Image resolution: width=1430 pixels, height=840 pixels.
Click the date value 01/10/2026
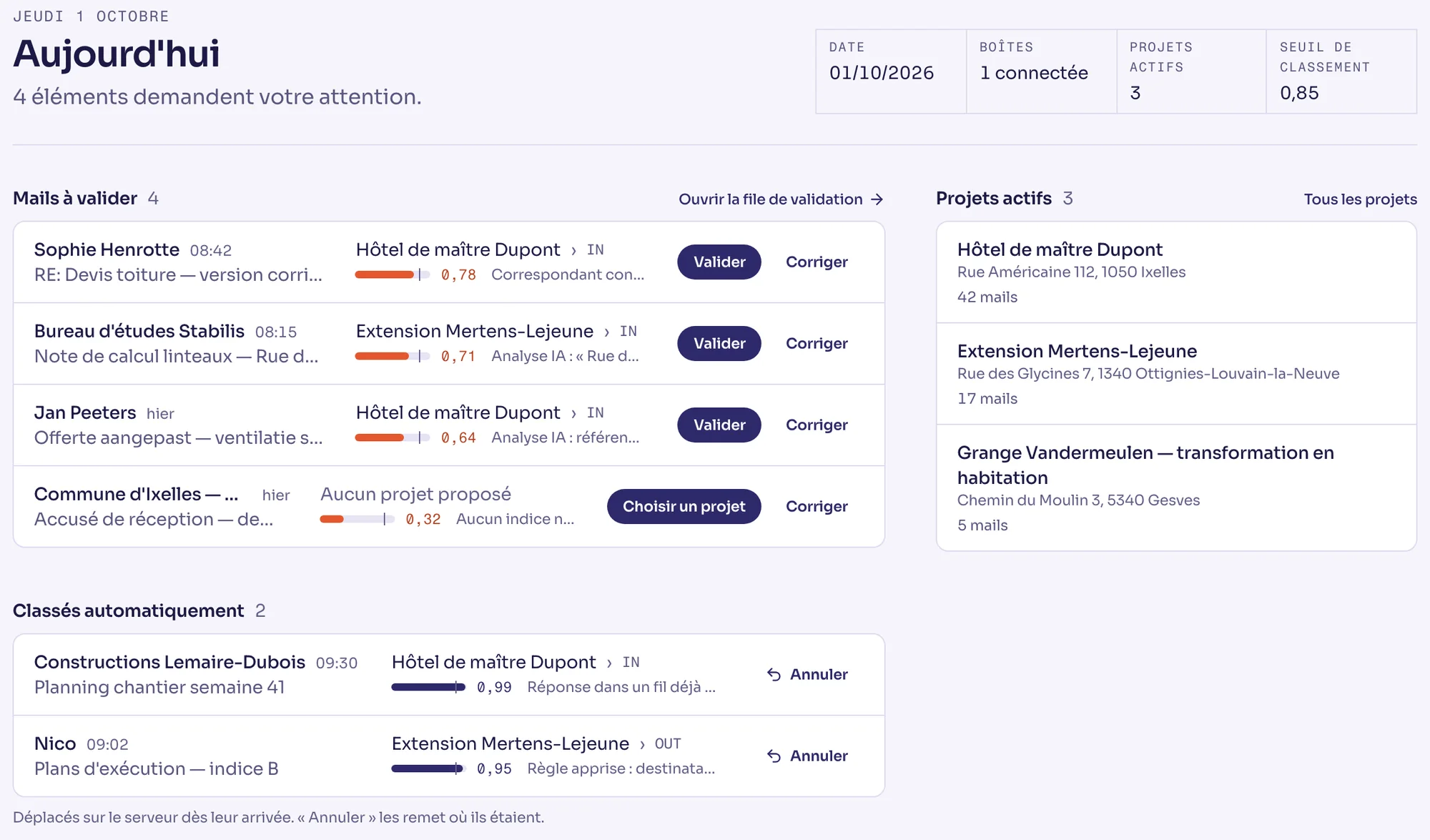(x=882, y=73)
